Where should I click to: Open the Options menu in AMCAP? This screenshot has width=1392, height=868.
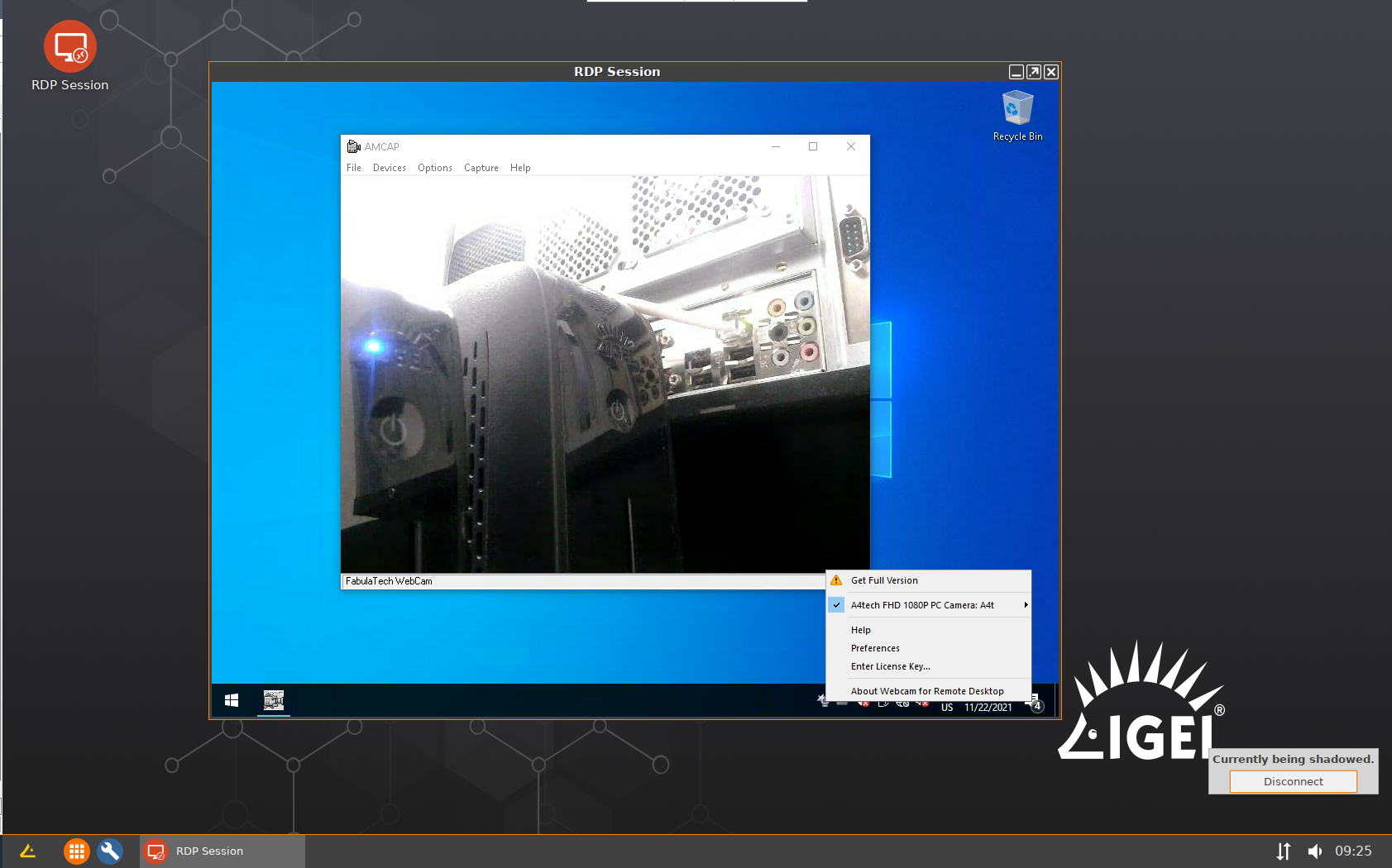(x=435, y=168)
